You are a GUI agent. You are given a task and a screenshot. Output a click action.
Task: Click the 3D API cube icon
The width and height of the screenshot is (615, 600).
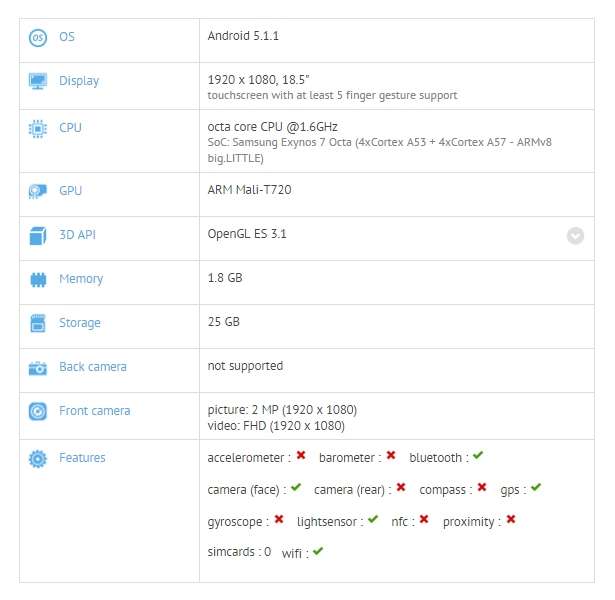click(38, 236)
